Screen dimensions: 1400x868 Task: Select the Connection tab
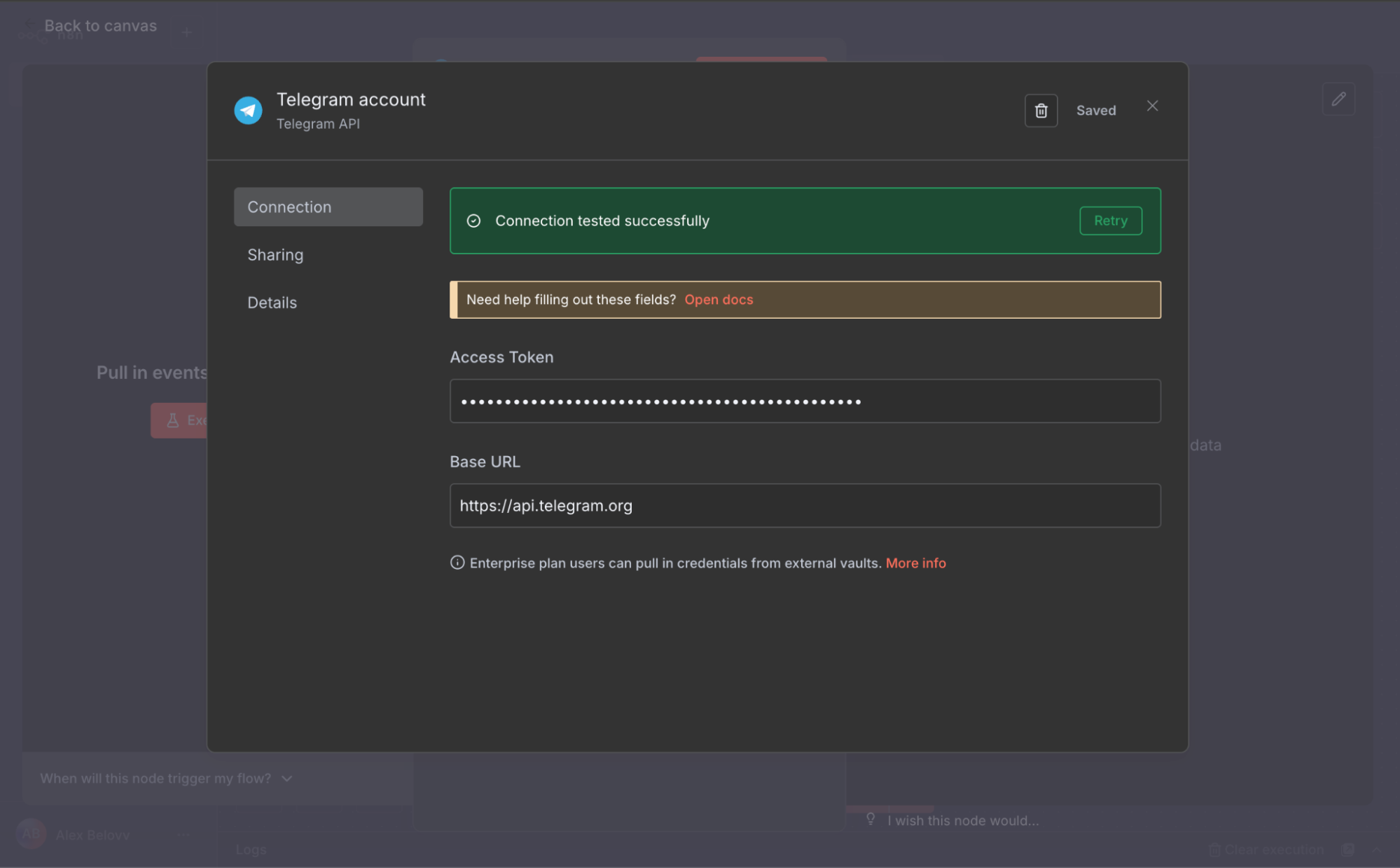[x=328, y=207]
